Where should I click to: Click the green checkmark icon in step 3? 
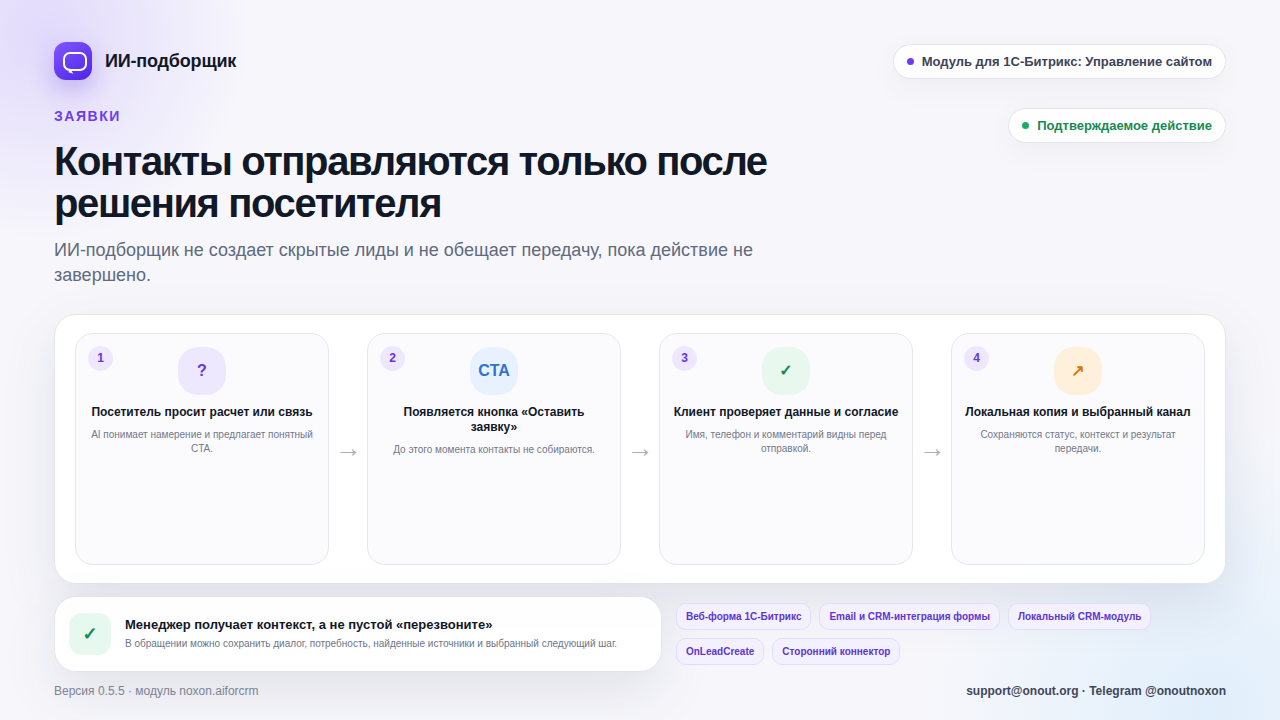pos(786,371)
